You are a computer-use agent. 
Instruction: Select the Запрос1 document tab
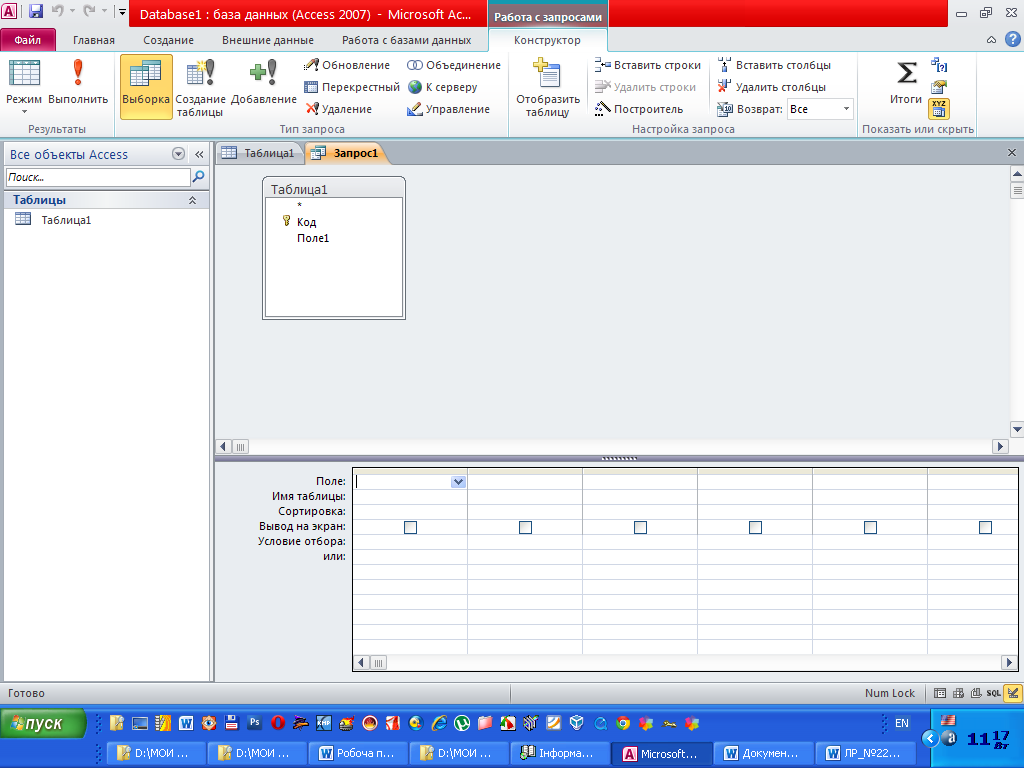pyautogui.click(x=347, y=153)
